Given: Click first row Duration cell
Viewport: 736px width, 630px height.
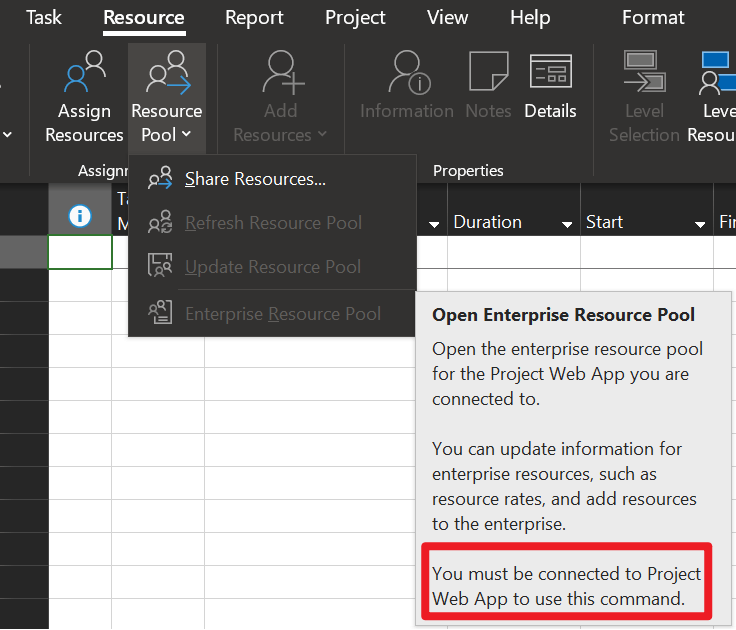Looking at the screenshot, I should point(514,252).
